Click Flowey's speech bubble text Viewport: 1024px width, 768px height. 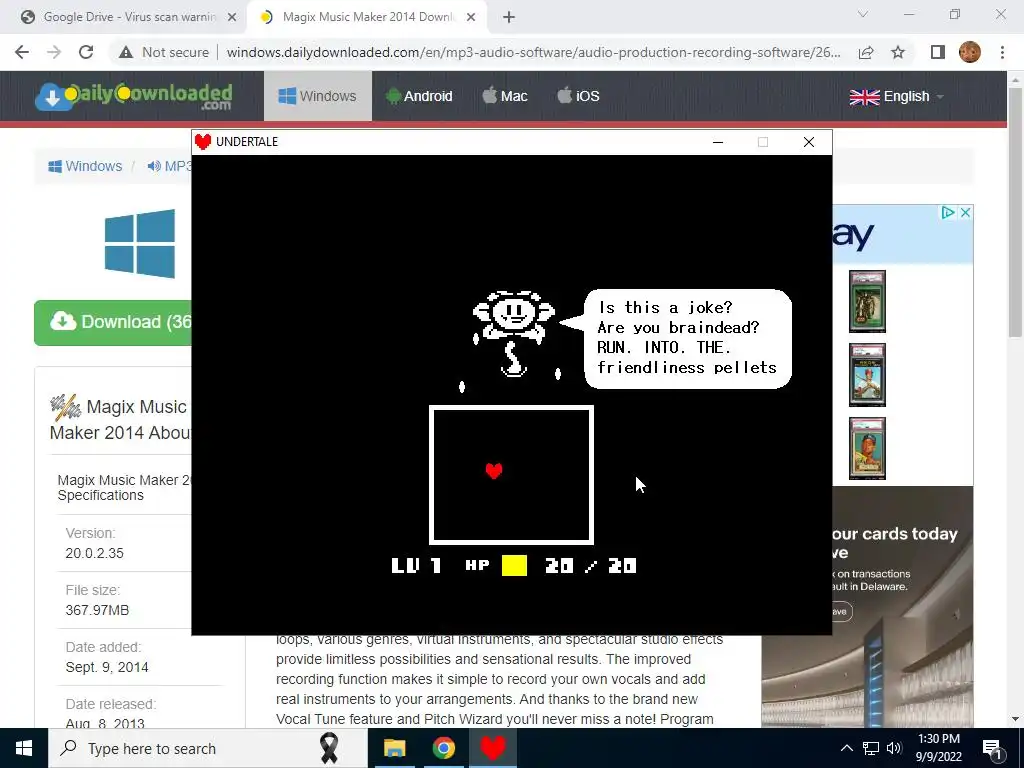tap(687, 338)
